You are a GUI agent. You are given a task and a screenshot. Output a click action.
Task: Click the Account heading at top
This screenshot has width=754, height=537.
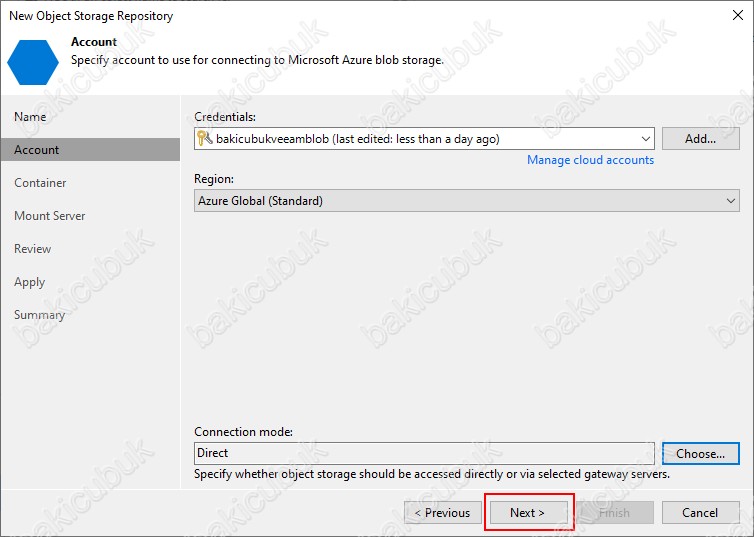coord(94,42)
